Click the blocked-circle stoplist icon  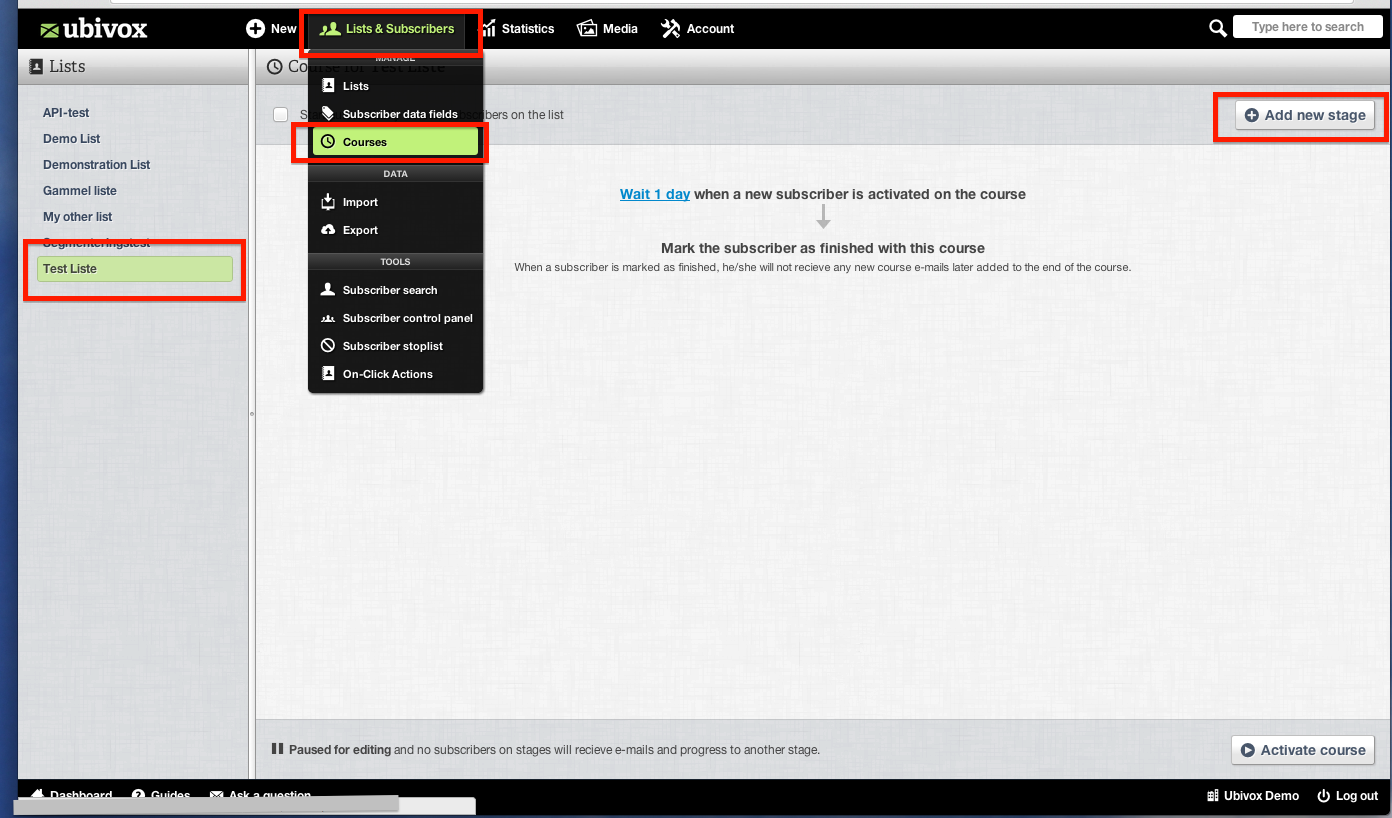click(x=328, y=346)
